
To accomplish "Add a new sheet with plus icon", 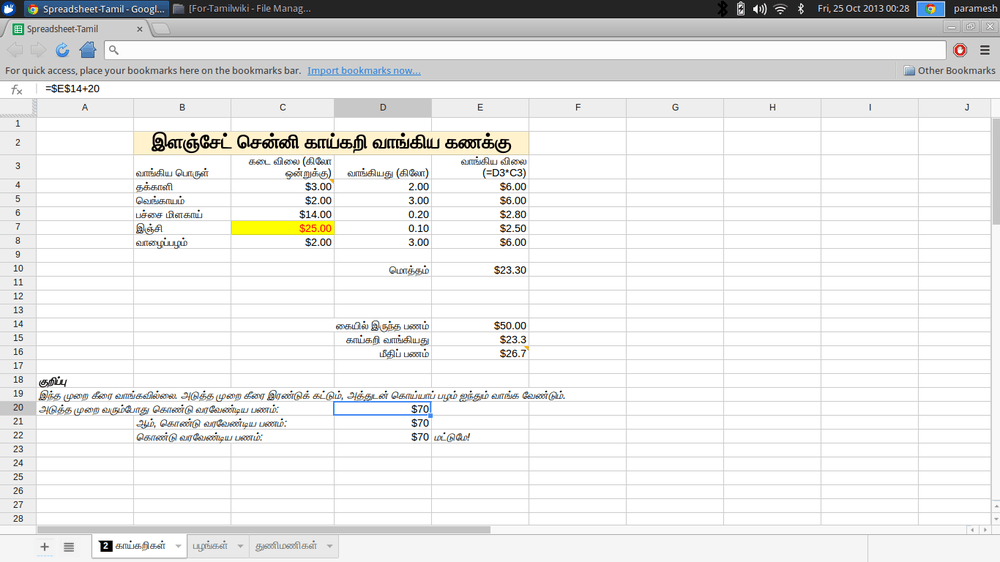I will point(44,547).
